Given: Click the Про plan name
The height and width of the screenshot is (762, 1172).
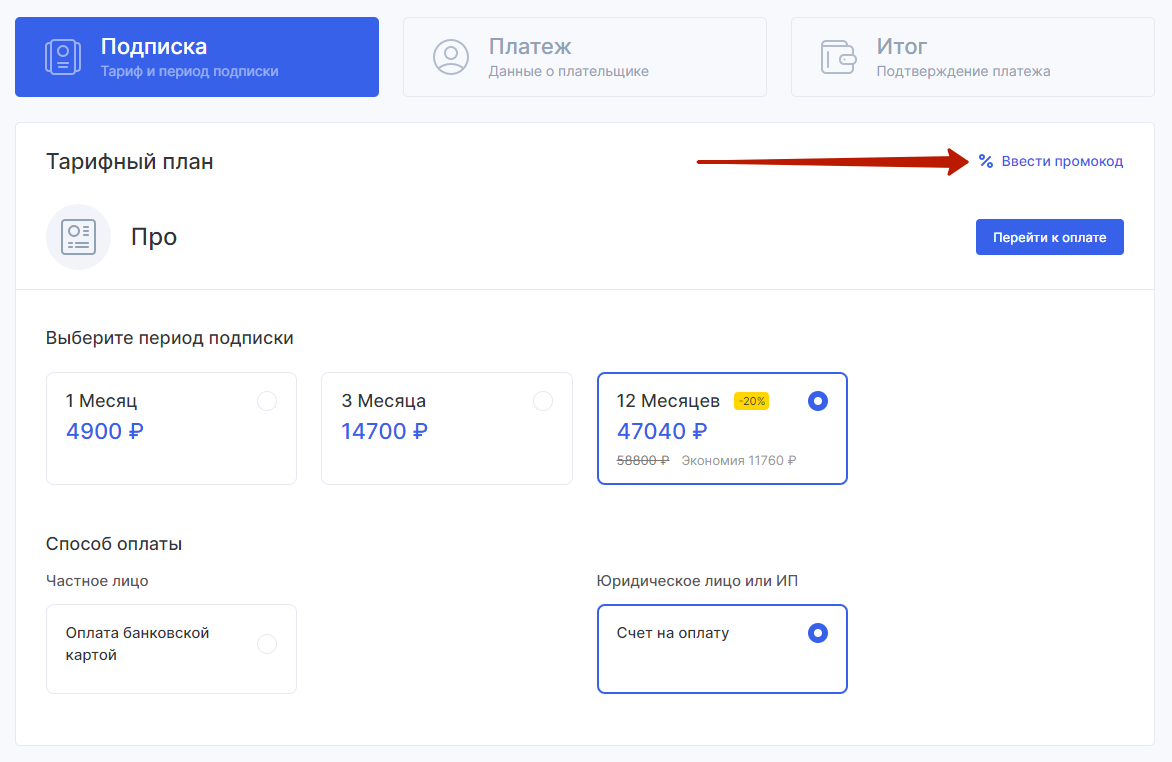Looking at the screenshot, I should click(x=154, y=237).
